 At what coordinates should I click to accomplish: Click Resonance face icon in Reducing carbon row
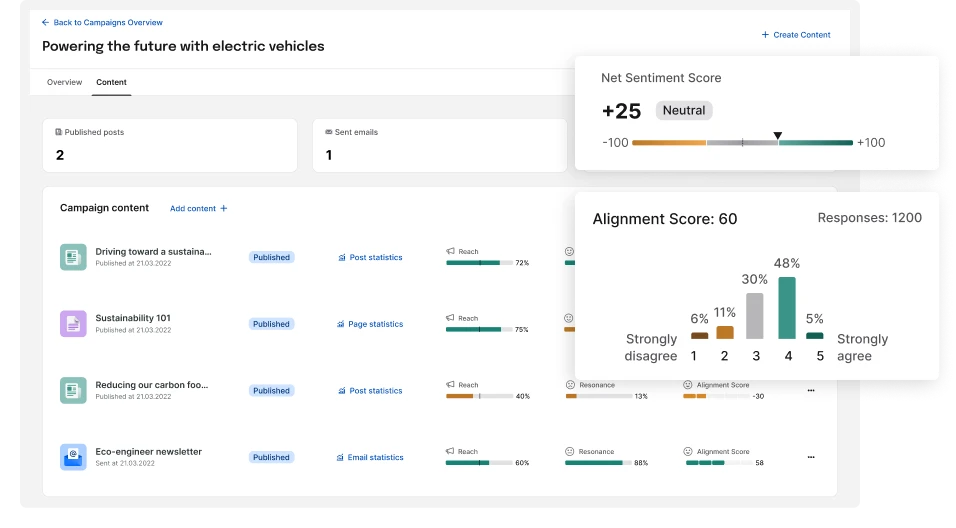coord(570,385)
